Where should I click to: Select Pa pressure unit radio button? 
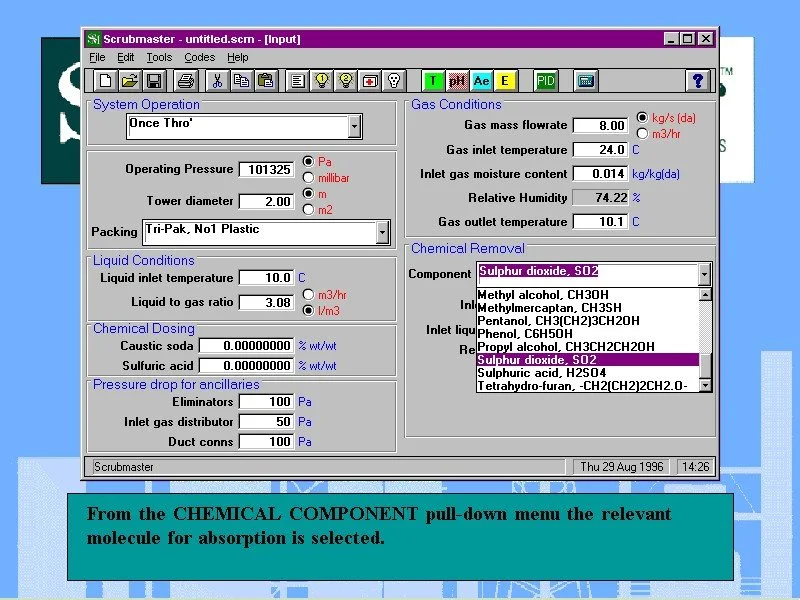pos(308,161)
